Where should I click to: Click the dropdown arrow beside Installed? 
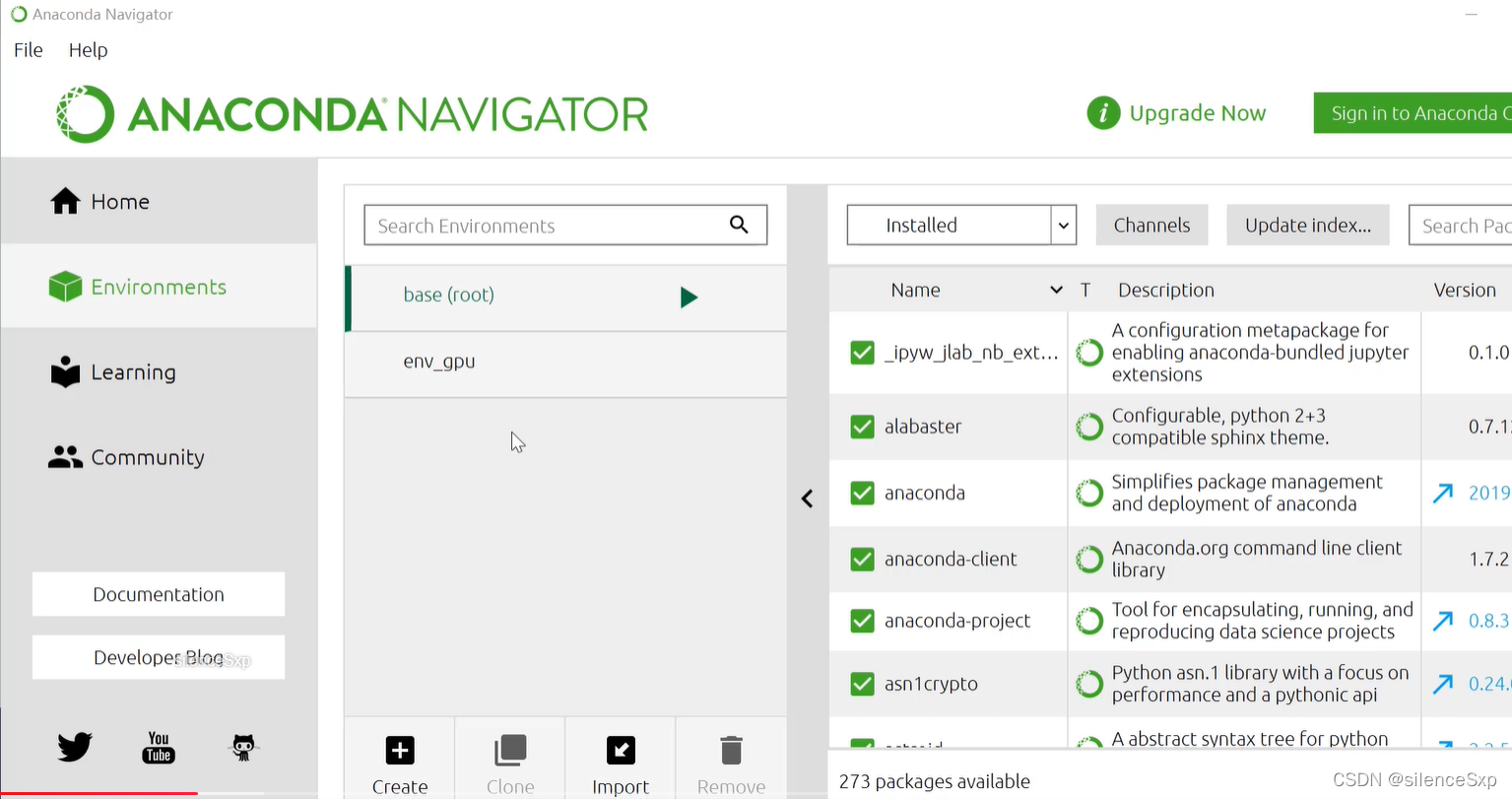(1064, 226)
